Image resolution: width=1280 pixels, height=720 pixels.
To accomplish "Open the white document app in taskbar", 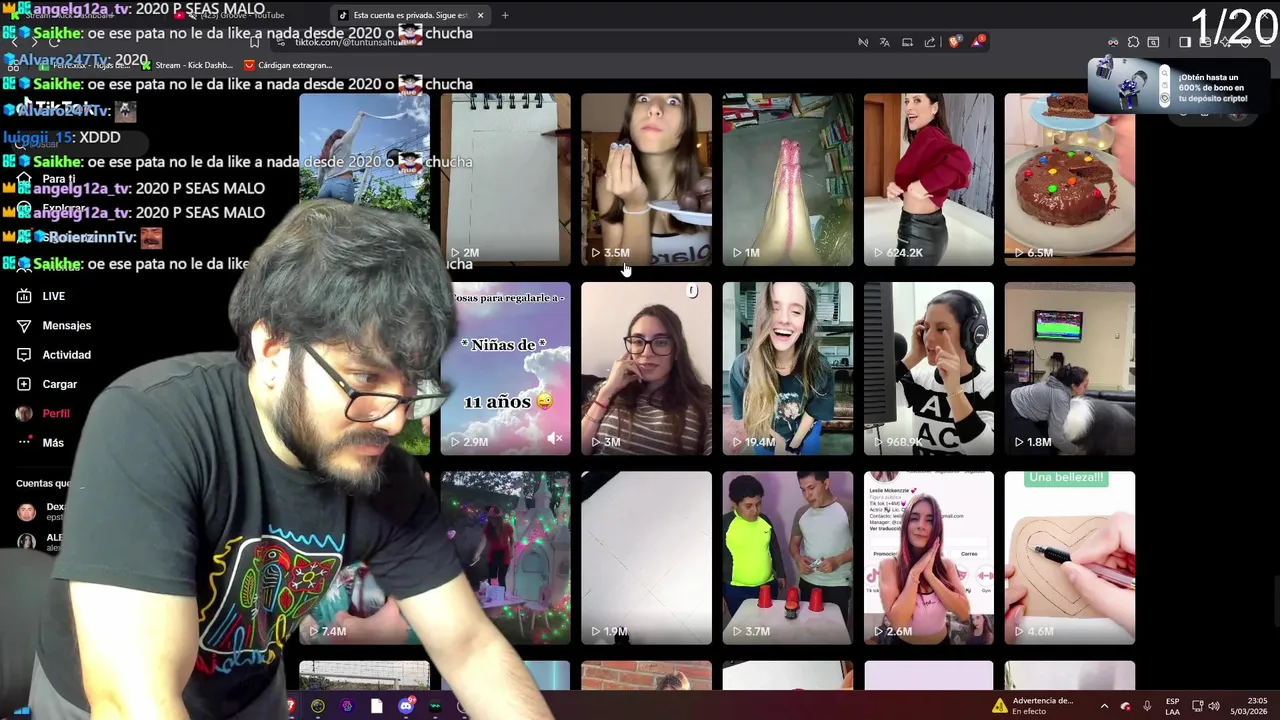I will coord(376,706).
